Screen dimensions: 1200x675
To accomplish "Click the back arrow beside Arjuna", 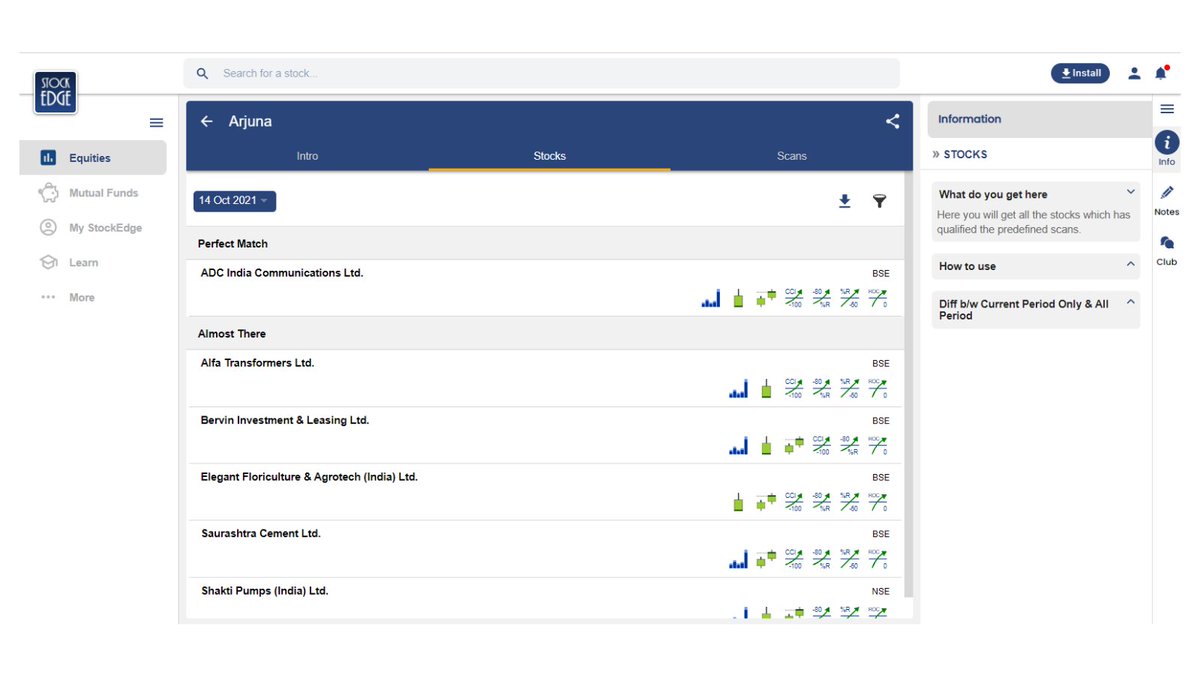I will click(x=207, y=121).
